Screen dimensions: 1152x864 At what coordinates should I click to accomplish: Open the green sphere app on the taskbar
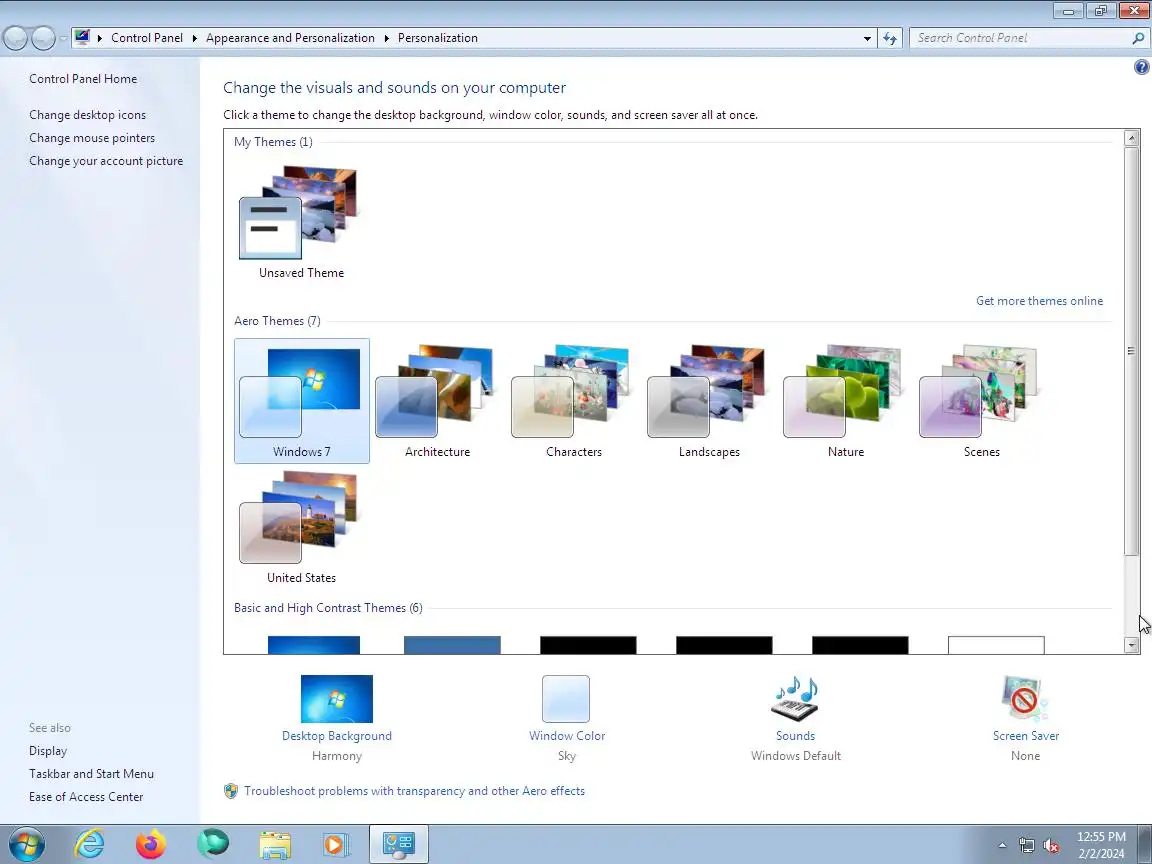click(x=213, y=845)
